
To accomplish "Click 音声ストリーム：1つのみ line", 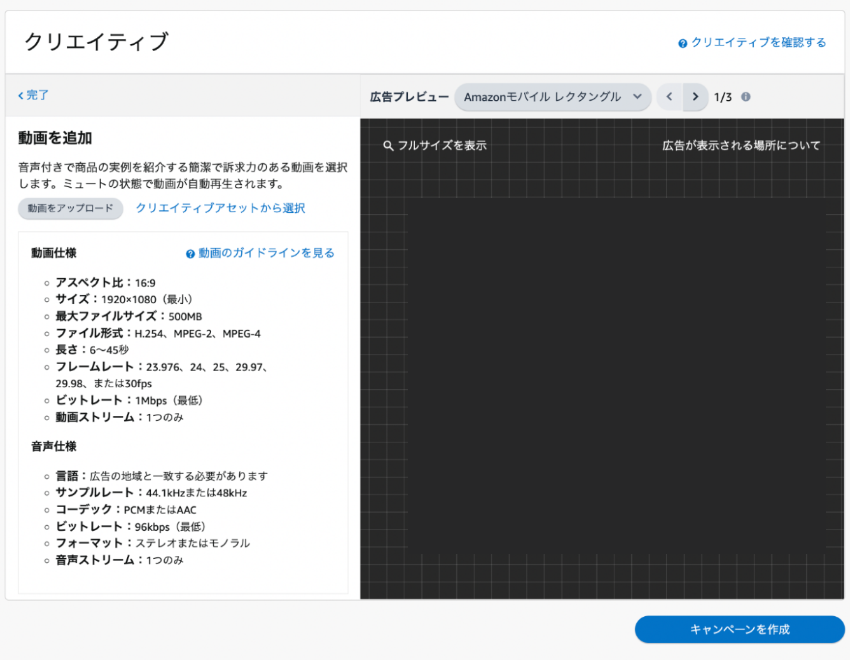I will coord(119,560).
